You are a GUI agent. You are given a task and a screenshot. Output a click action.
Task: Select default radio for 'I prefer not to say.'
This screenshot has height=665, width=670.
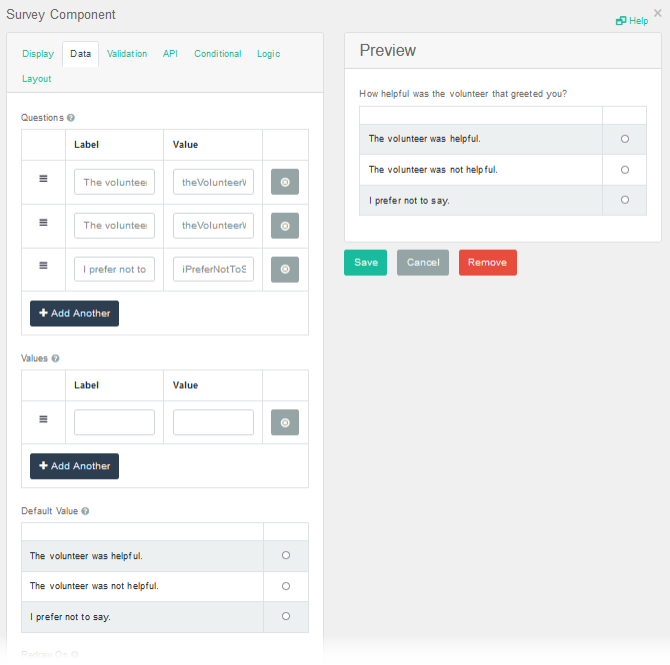click(286, 616)
